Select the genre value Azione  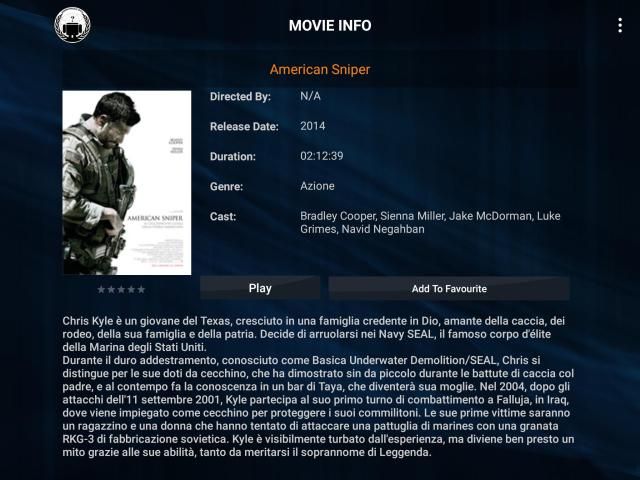317,186
